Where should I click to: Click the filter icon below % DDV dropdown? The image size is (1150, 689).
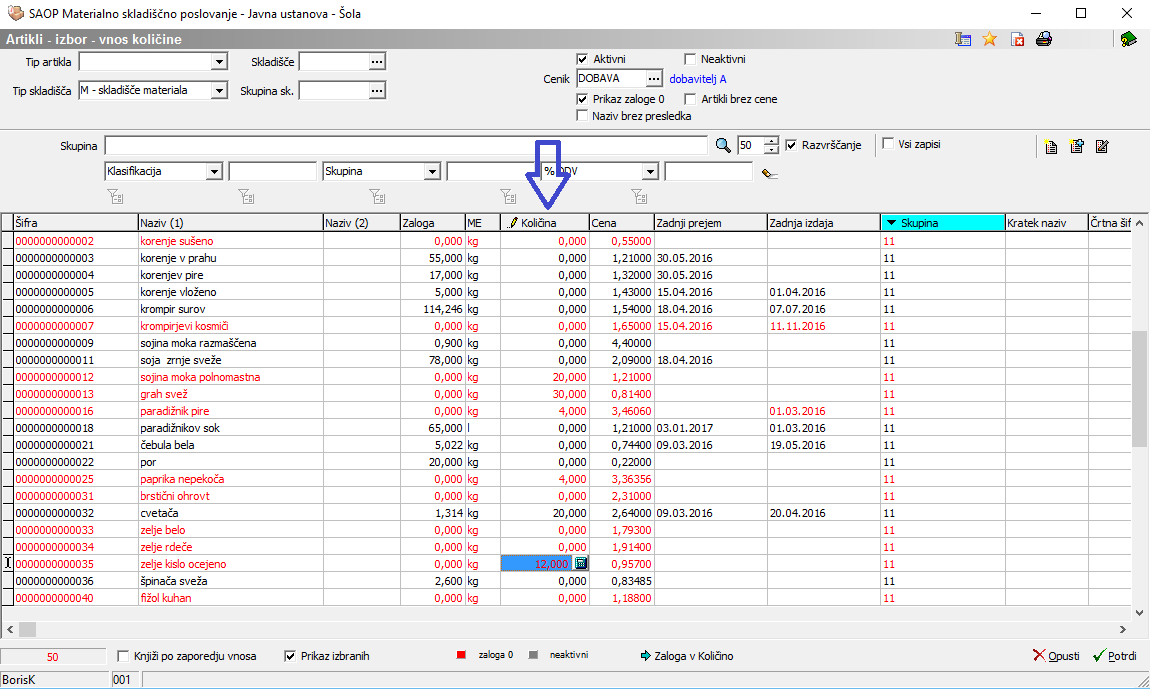(640, 196)
